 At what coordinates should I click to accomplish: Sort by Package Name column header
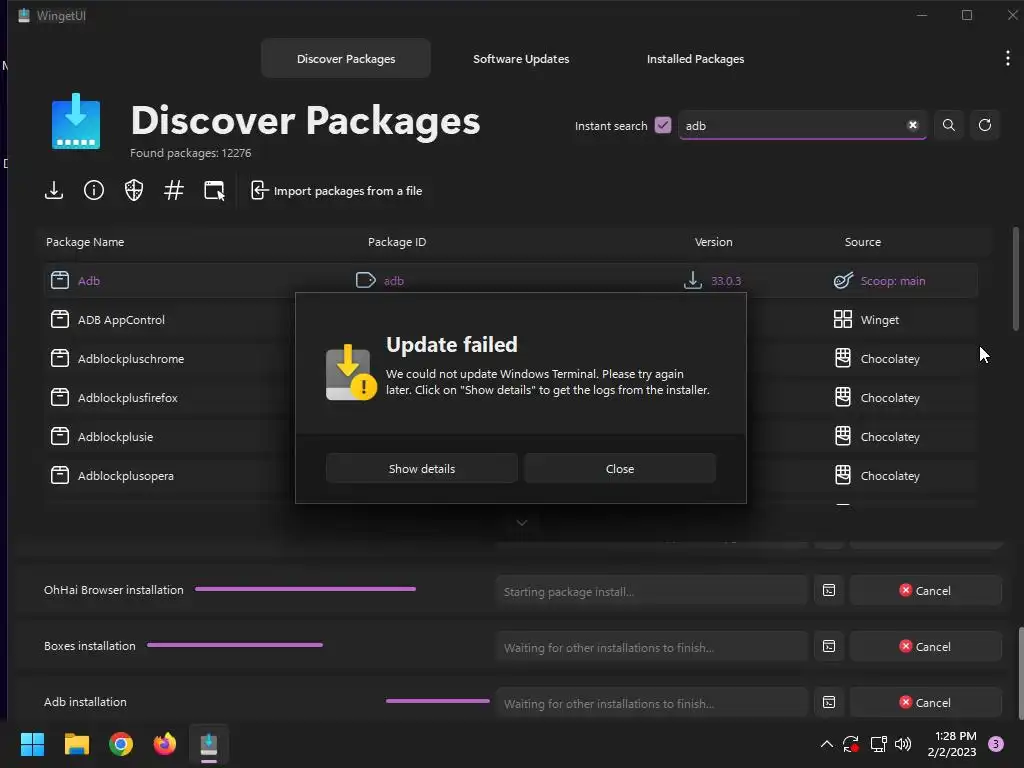tap(85, 242)
